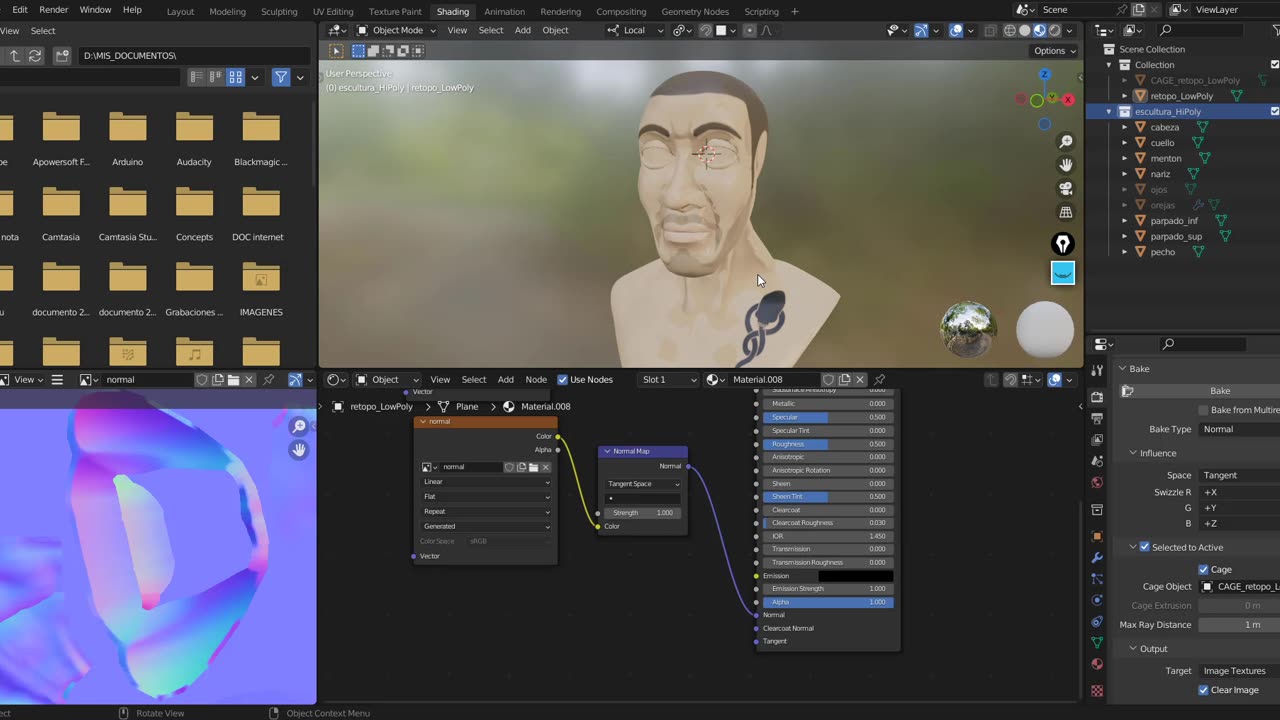Select wireframe viewport shading mode

coord(1010,30)
